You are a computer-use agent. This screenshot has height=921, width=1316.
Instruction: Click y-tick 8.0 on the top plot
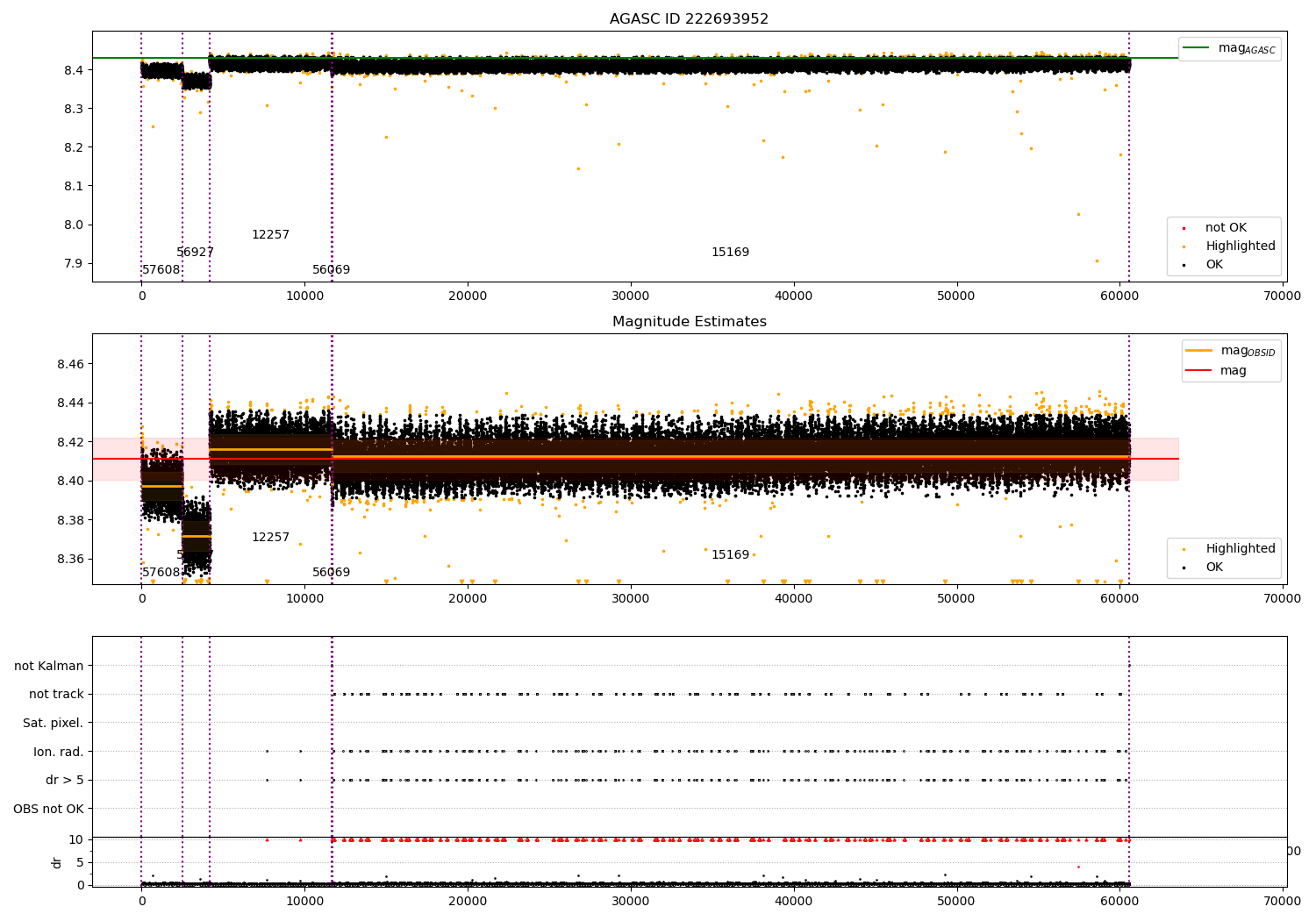[x=74, y=225]
